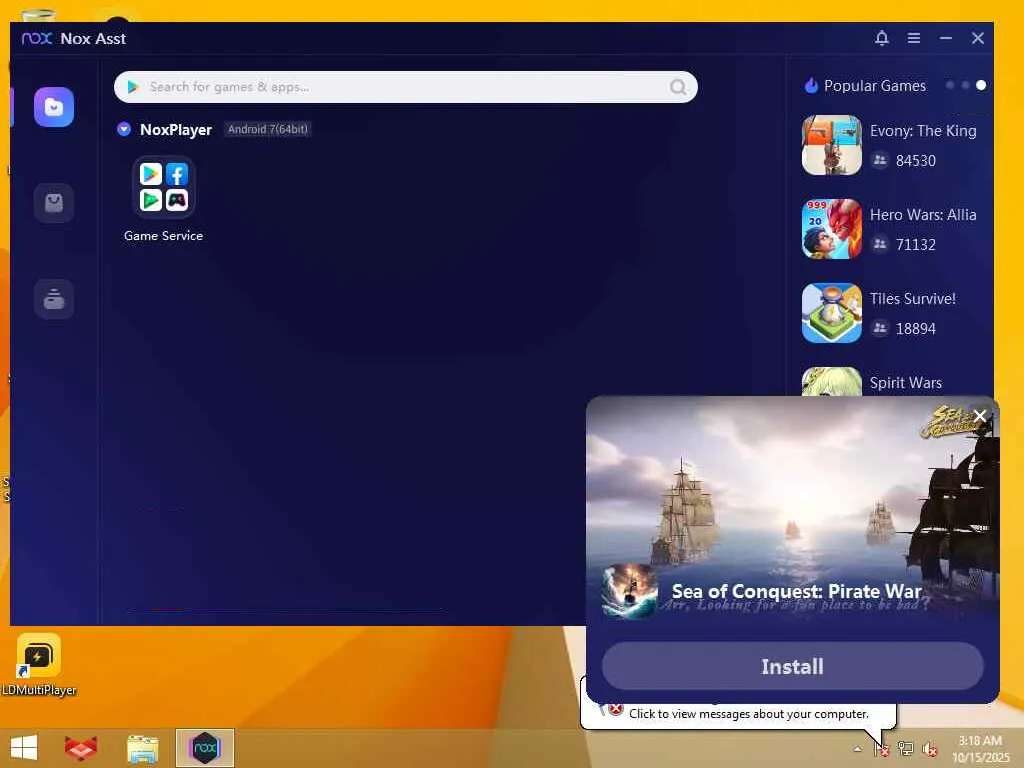1024x768 pixels.
Task: Click the NoxPlayer instance name
Action: click(x=176, y=129)
